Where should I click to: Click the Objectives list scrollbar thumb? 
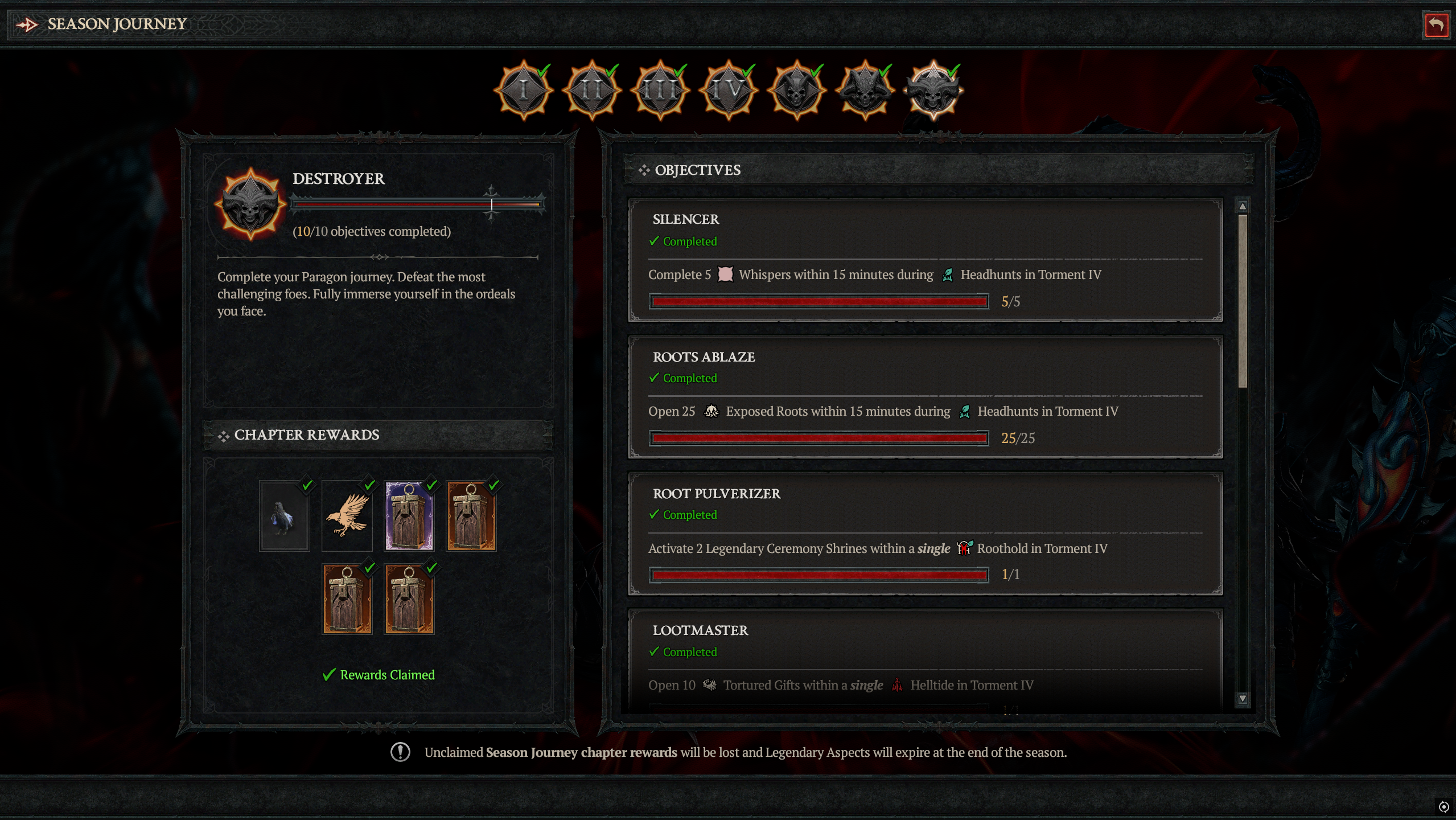pyautogui.click(x=1243, y=301)
